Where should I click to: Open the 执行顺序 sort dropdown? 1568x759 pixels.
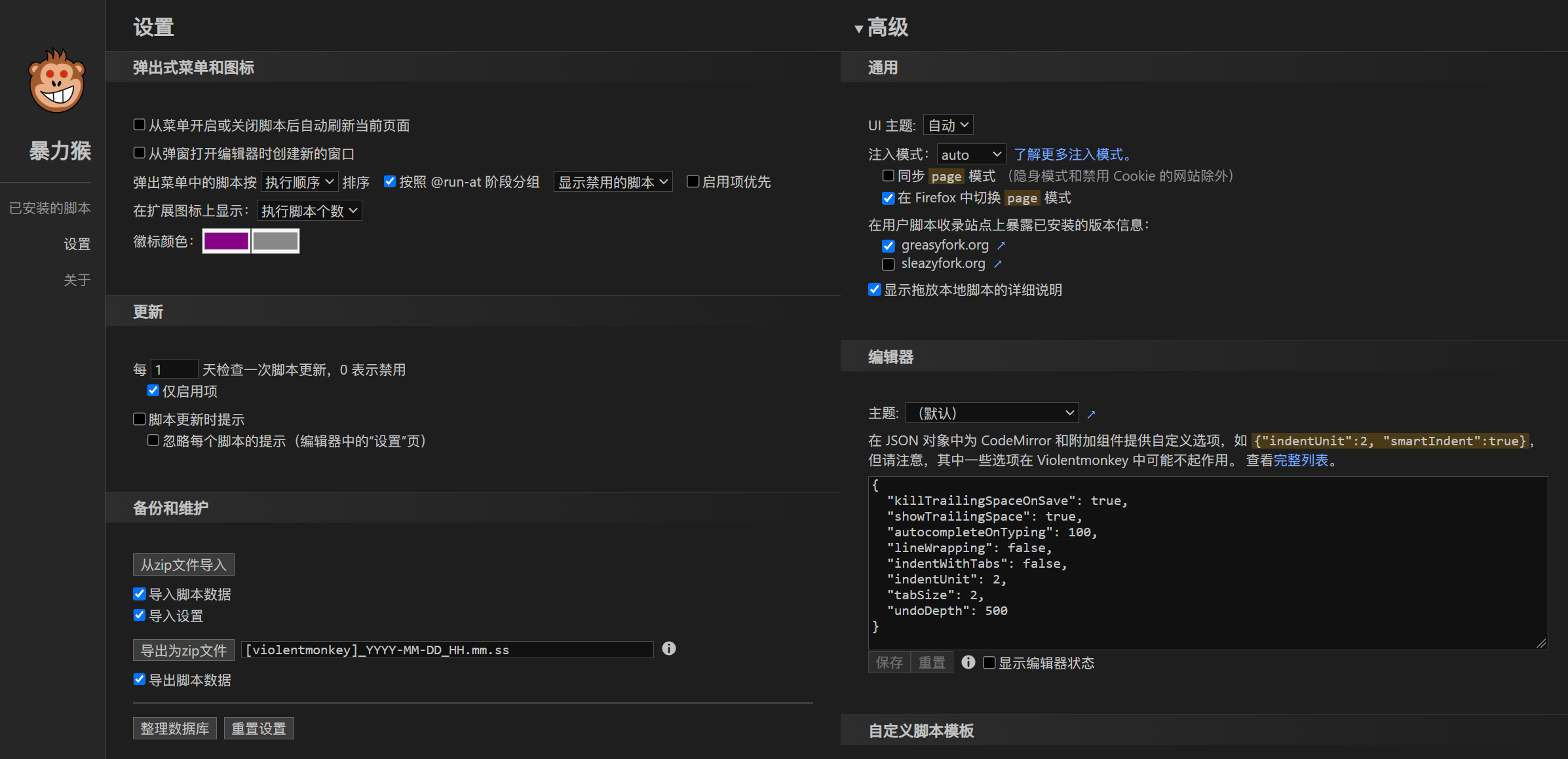click(299, 182)
